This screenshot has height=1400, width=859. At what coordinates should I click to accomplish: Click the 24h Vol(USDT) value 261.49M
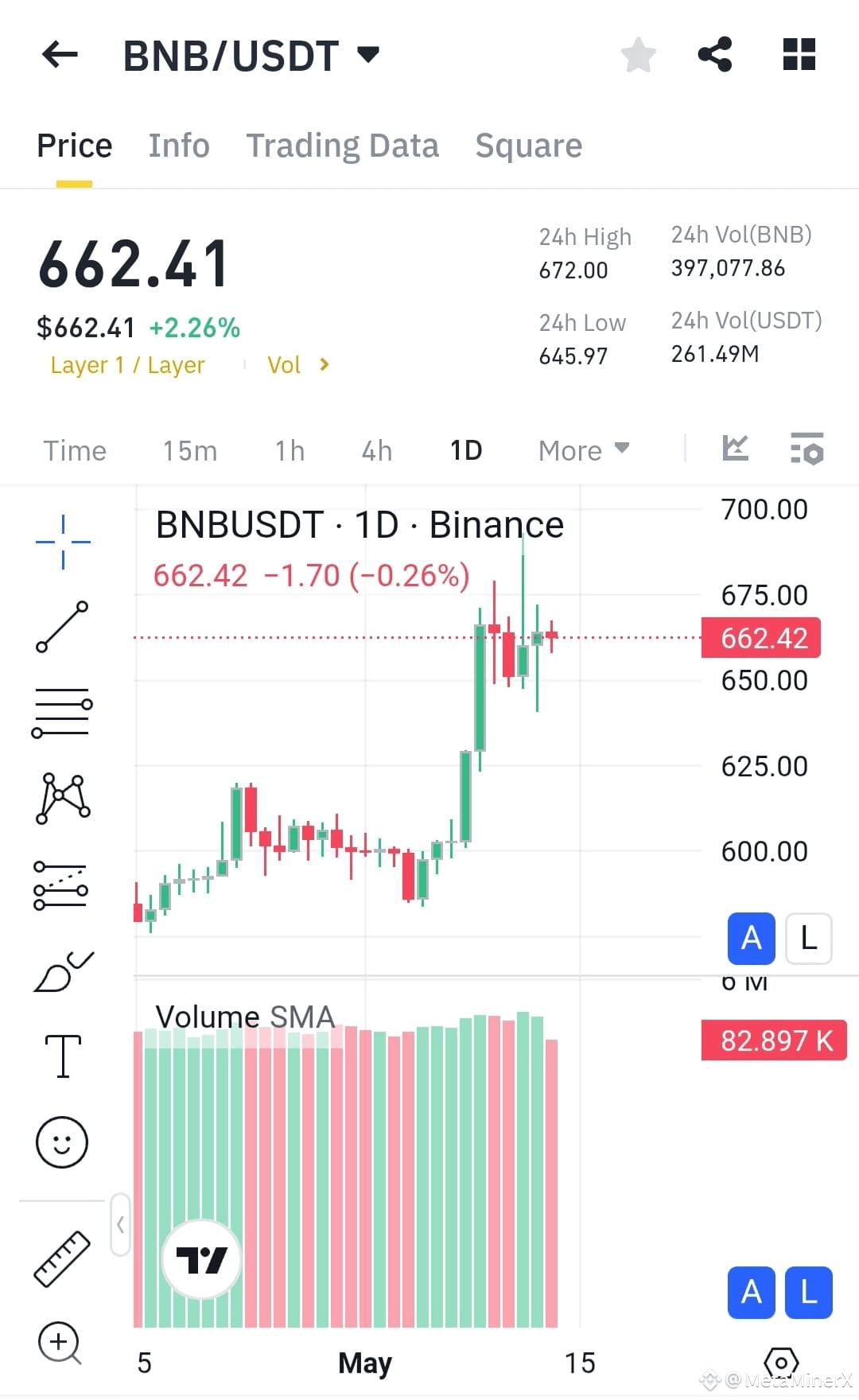[x=715, y=354]
